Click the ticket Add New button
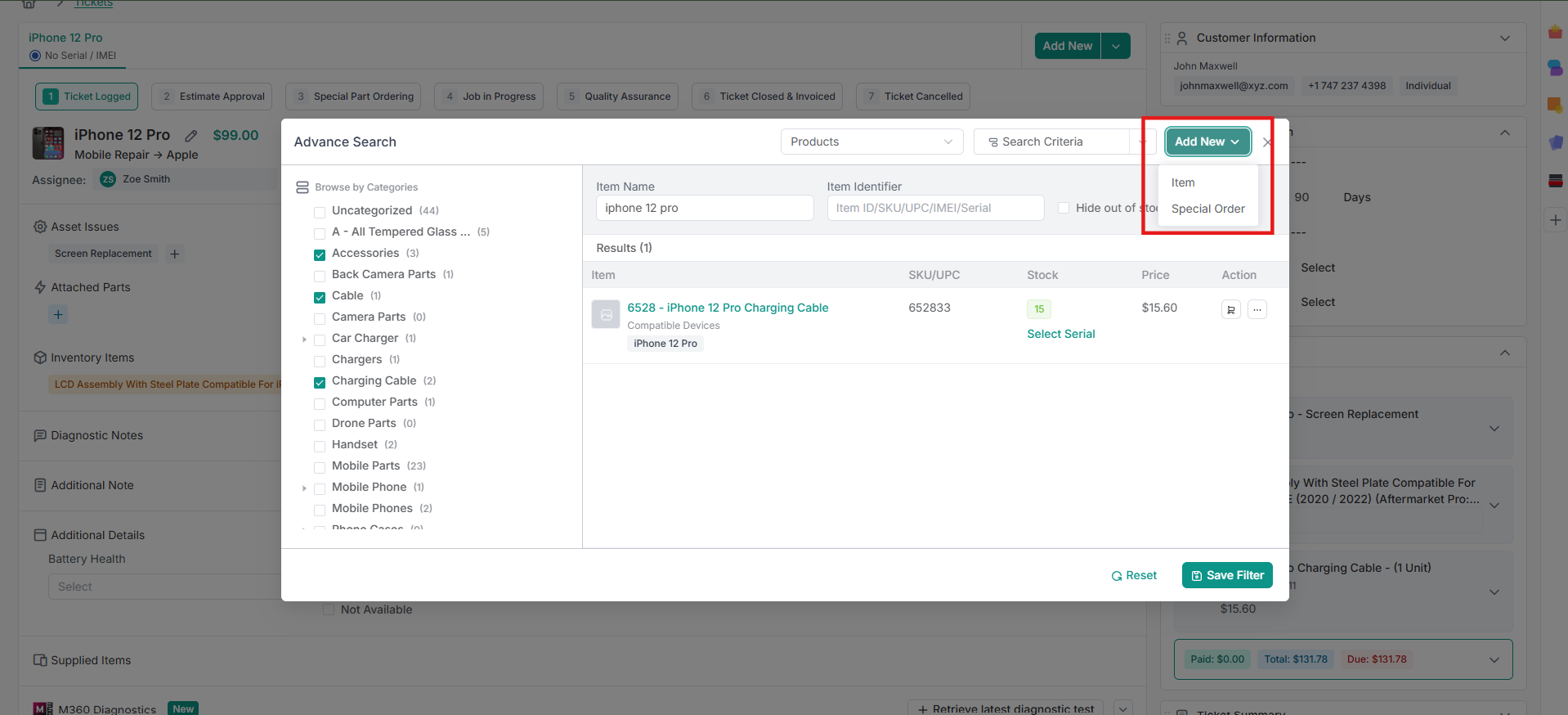This screenshot has width=1568, height=715. (x=1068, y=46)
